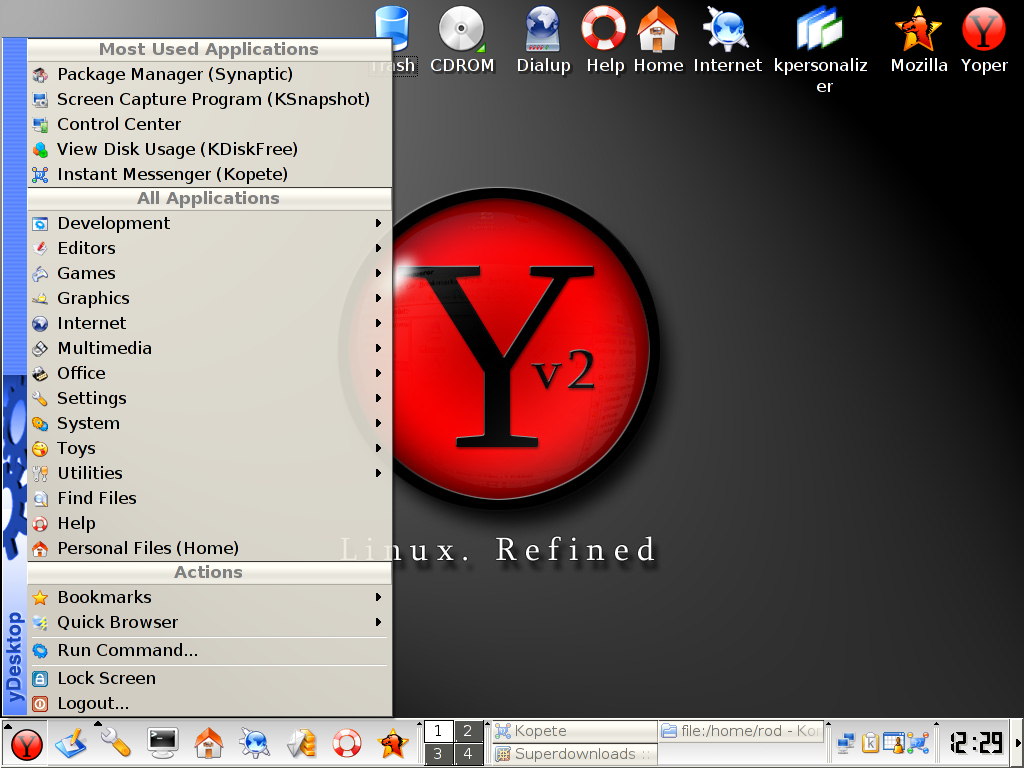Click the Toys category icon
This screenshot has width=1024, height=768.
pyautogui.click(x=40, y=449)
